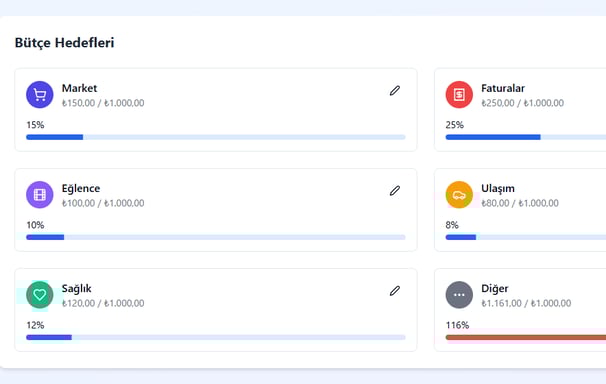Viewport: 606px width, 384px height.
Task: Click the Sağlık progress bar
Action: coord(216,337)
